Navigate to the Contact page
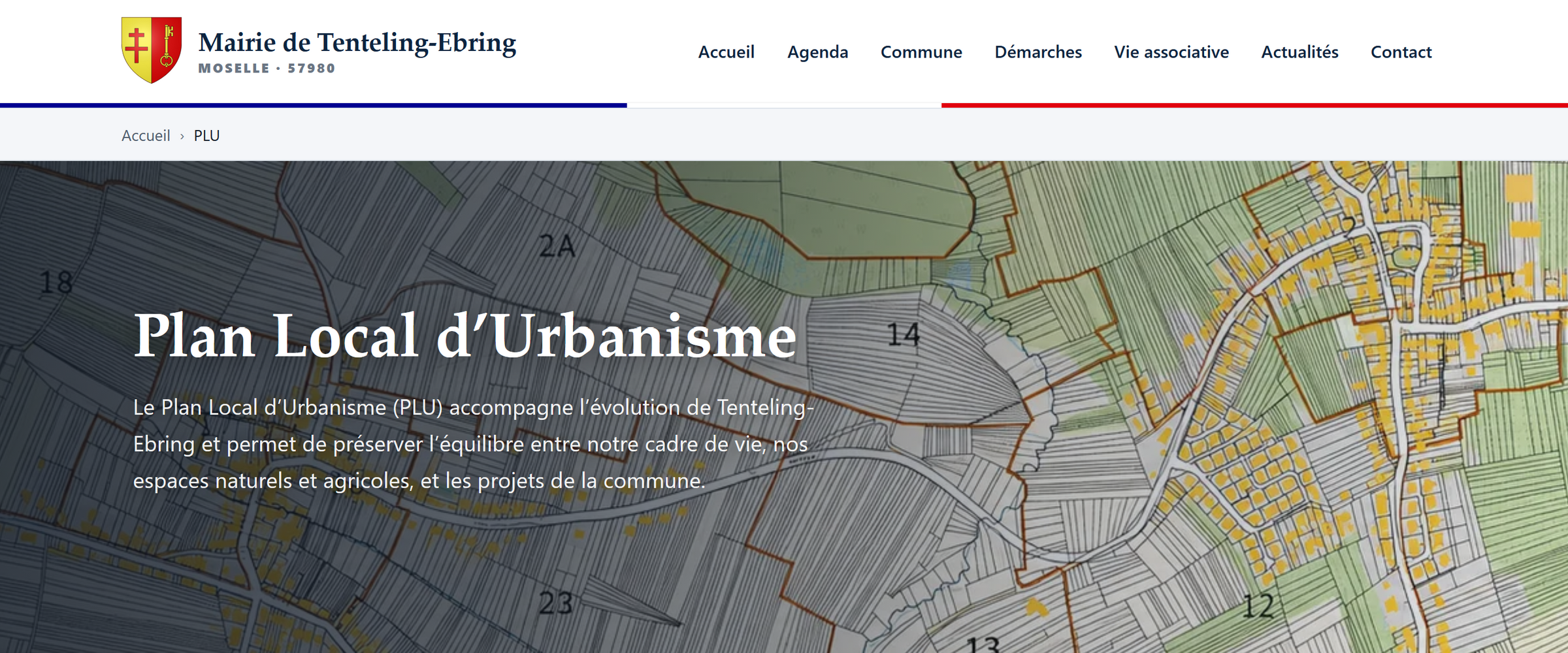 (x=1401, y=52)
